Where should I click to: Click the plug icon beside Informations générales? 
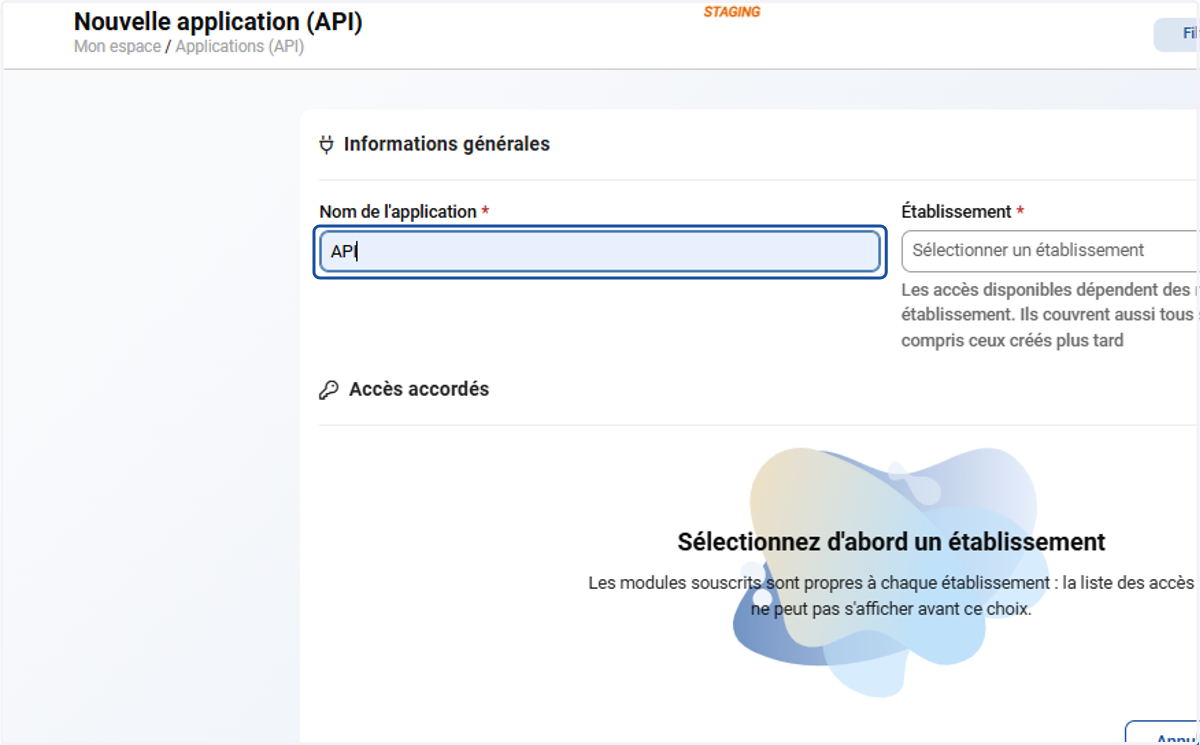point(326,145)
